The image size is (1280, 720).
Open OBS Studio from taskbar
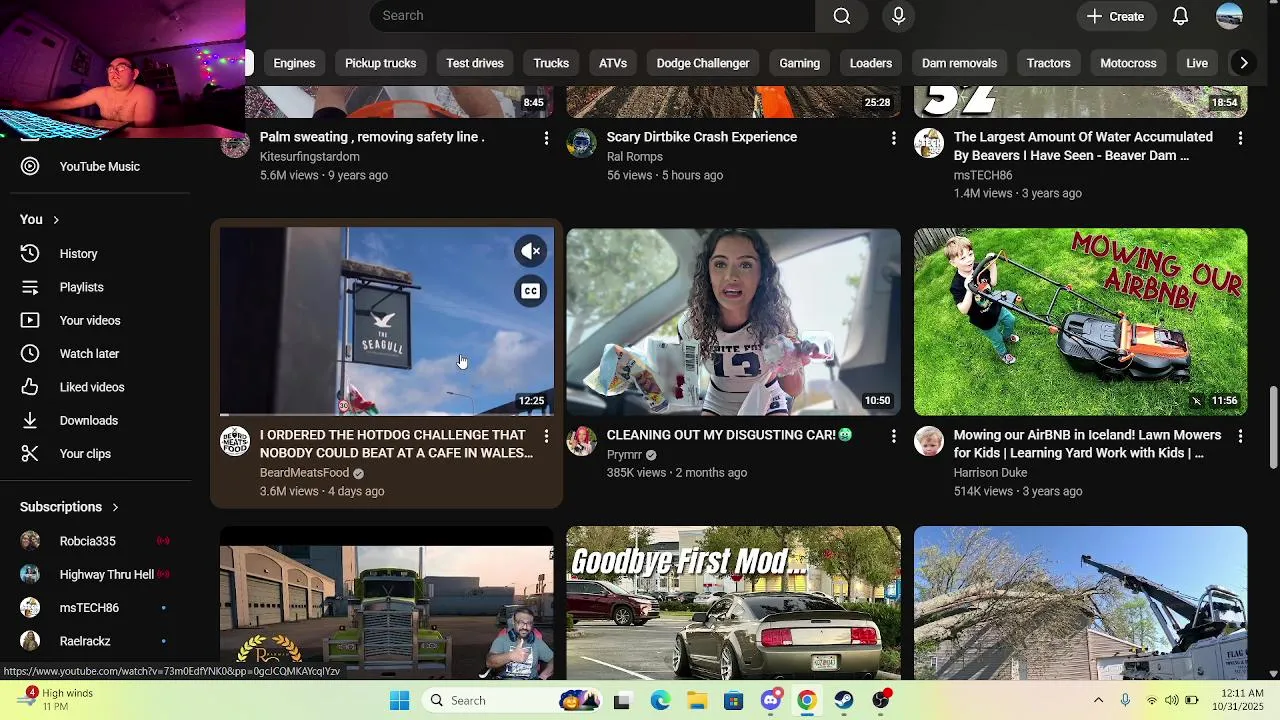(x=881, y=700)
